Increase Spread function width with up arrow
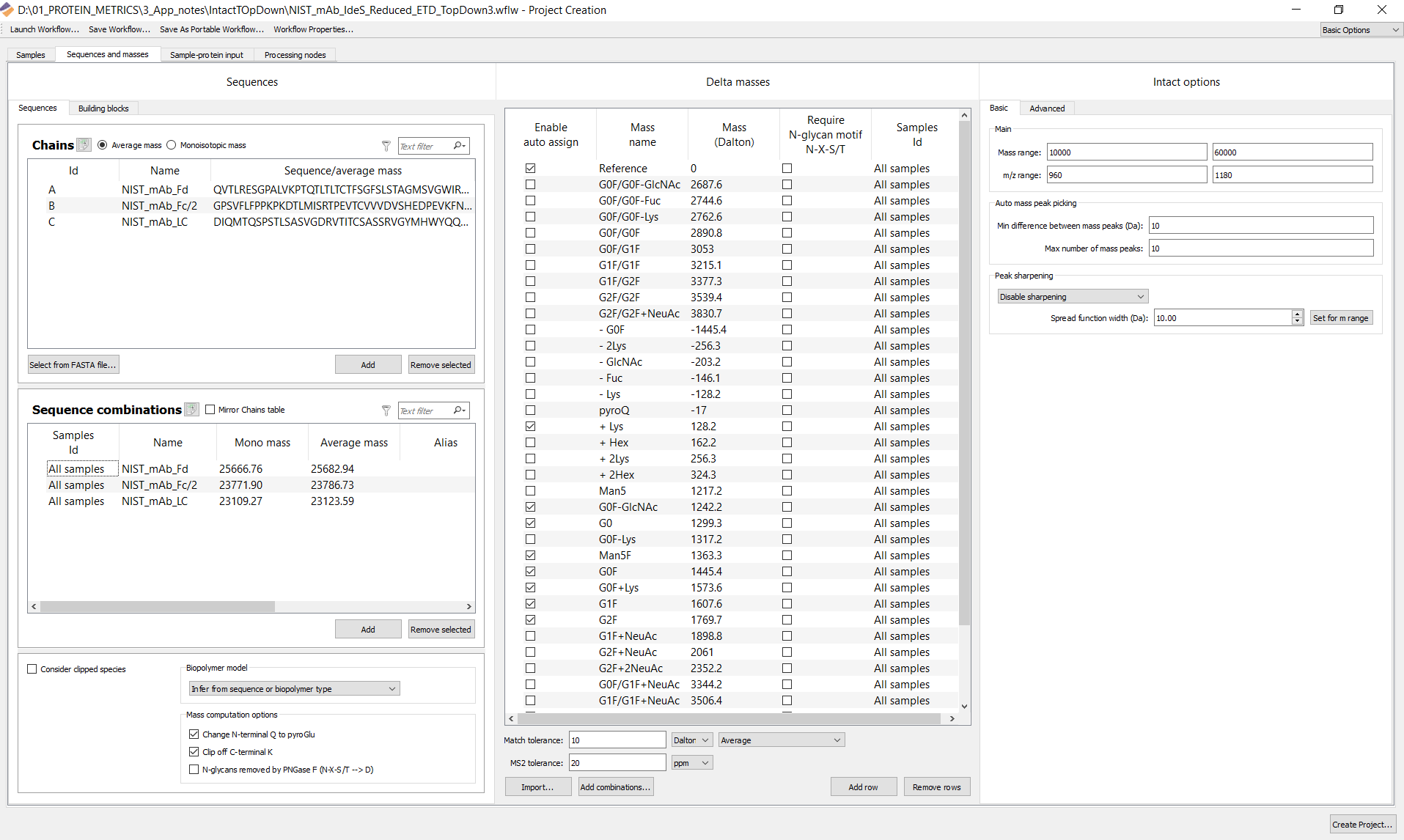This screenshot has height=840, width=1404. tap(1297, 314)
